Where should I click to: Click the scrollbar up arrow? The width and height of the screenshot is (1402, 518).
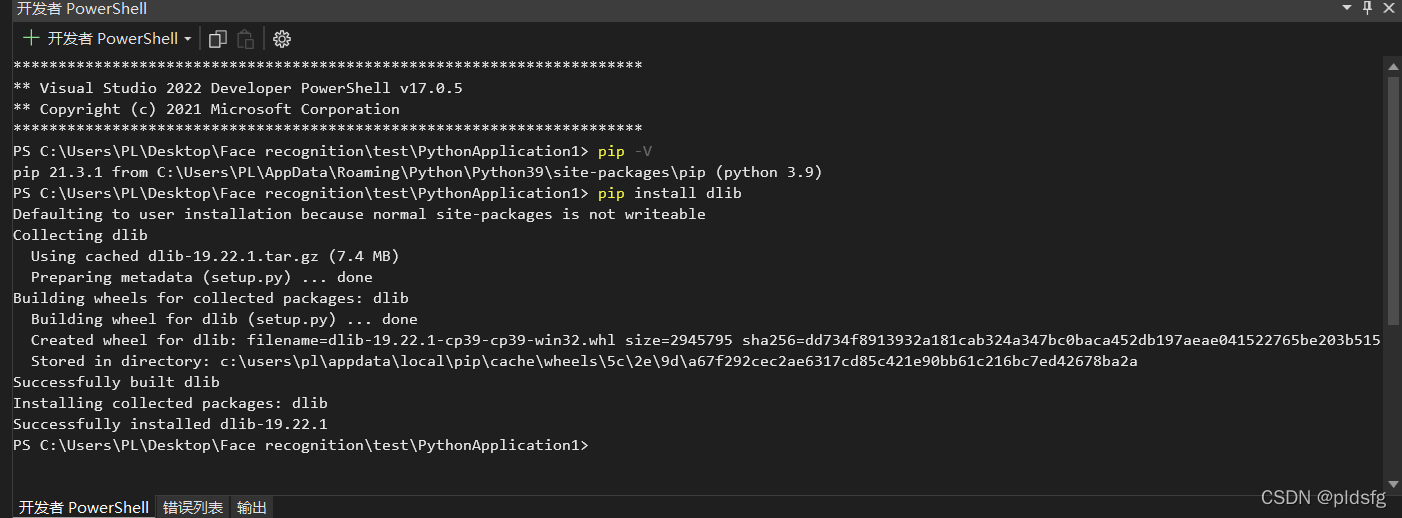[x=1393, y=65]
